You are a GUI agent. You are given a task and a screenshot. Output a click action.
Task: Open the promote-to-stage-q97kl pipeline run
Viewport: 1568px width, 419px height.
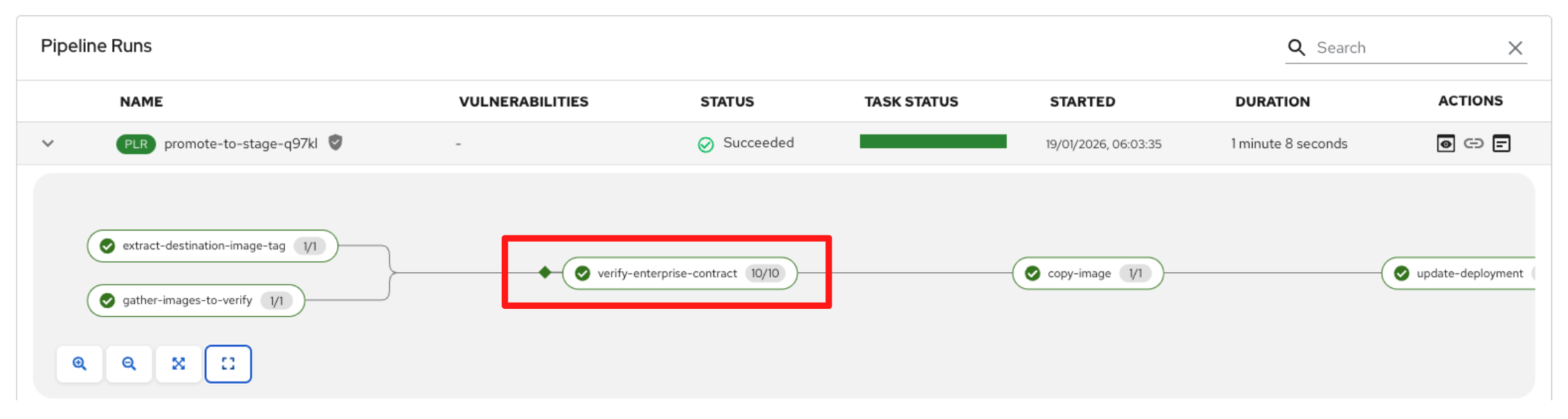[x=240, y=143]
